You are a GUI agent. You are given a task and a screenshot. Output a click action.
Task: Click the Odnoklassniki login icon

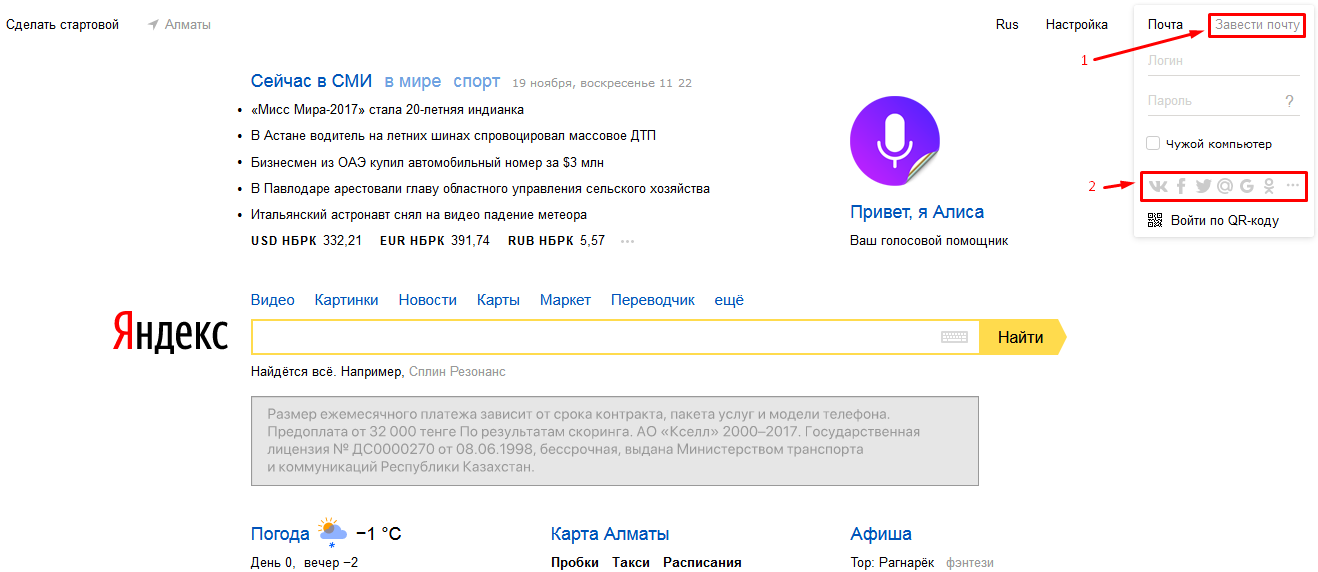(1269, 186)
